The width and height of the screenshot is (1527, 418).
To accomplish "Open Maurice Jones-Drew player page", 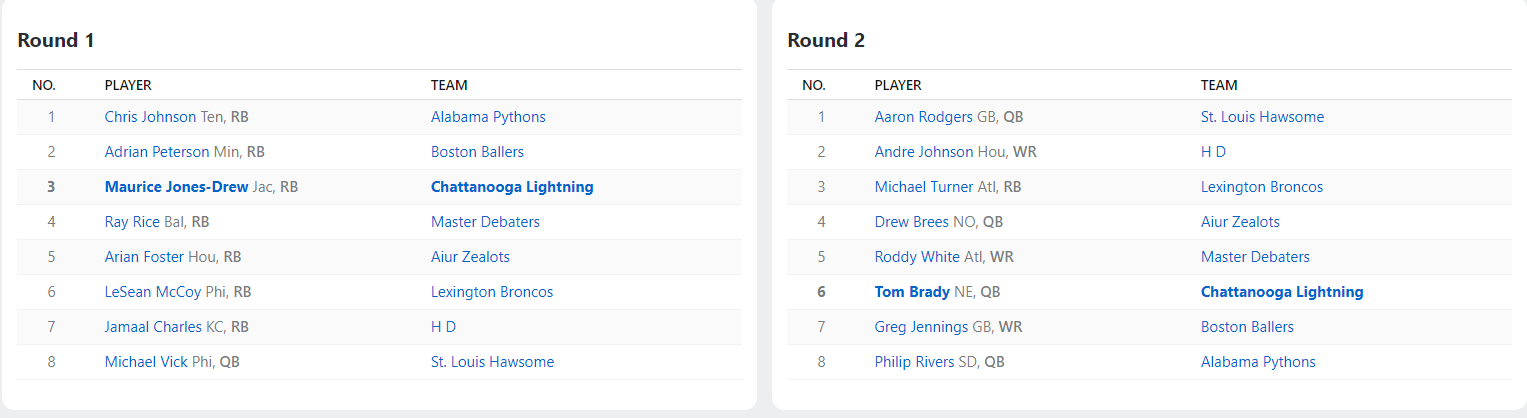I will click(176, 187).
